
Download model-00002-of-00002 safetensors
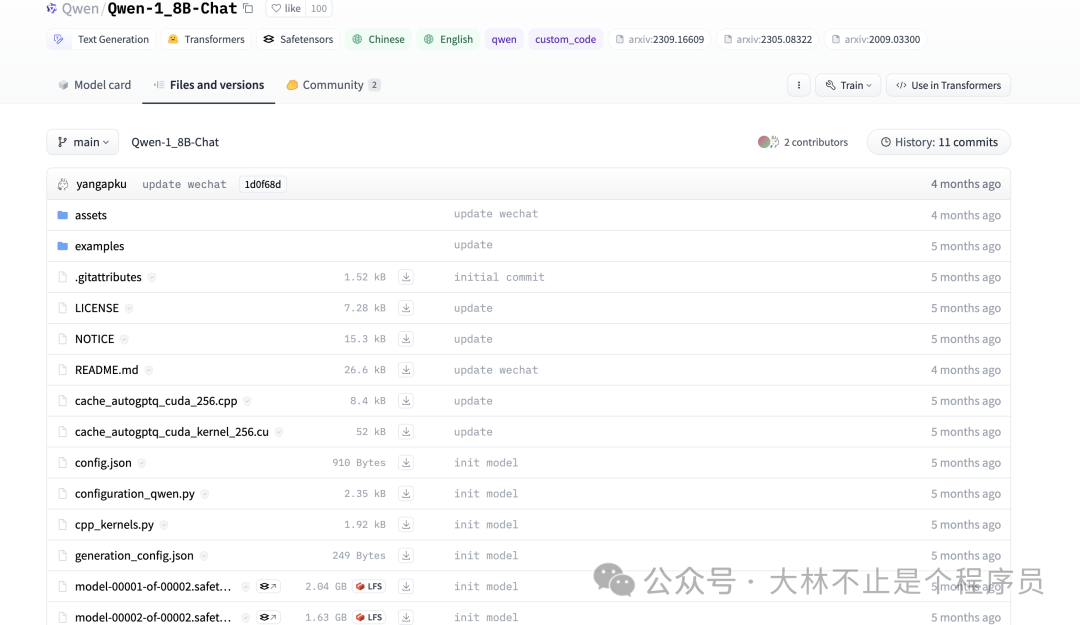pyautogui.click(x=406, y=617)
